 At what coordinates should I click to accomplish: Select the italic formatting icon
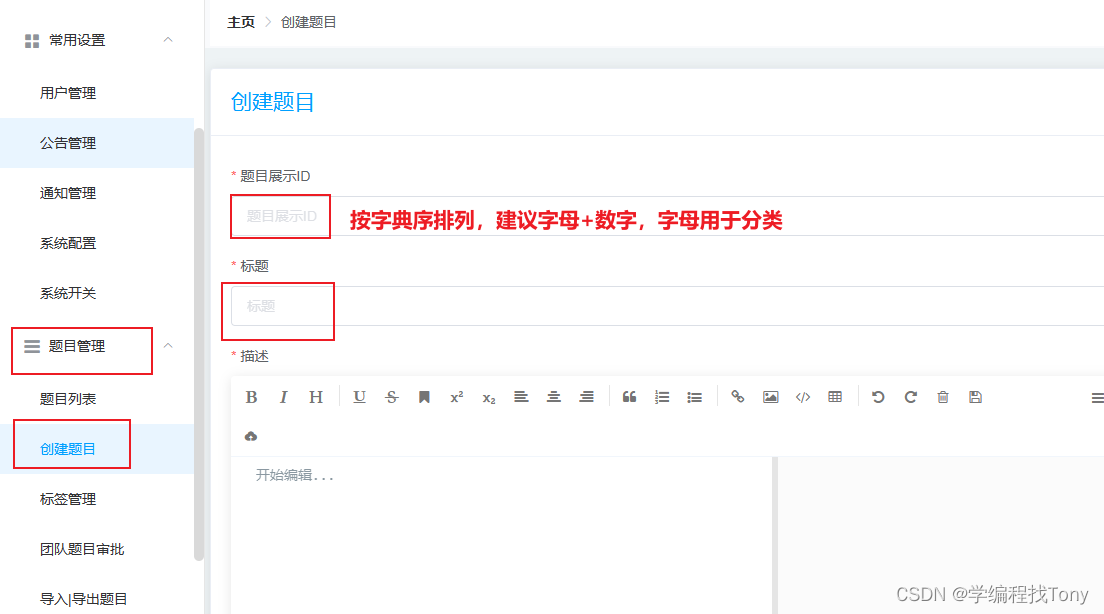point(283,396)
